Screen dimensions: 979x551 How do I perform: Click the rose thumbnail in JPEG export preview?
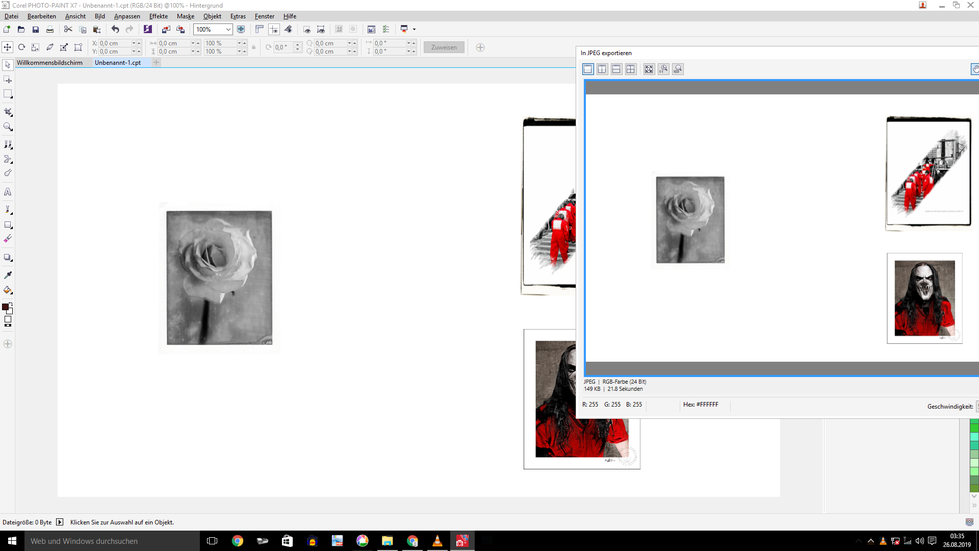[690, 220]
